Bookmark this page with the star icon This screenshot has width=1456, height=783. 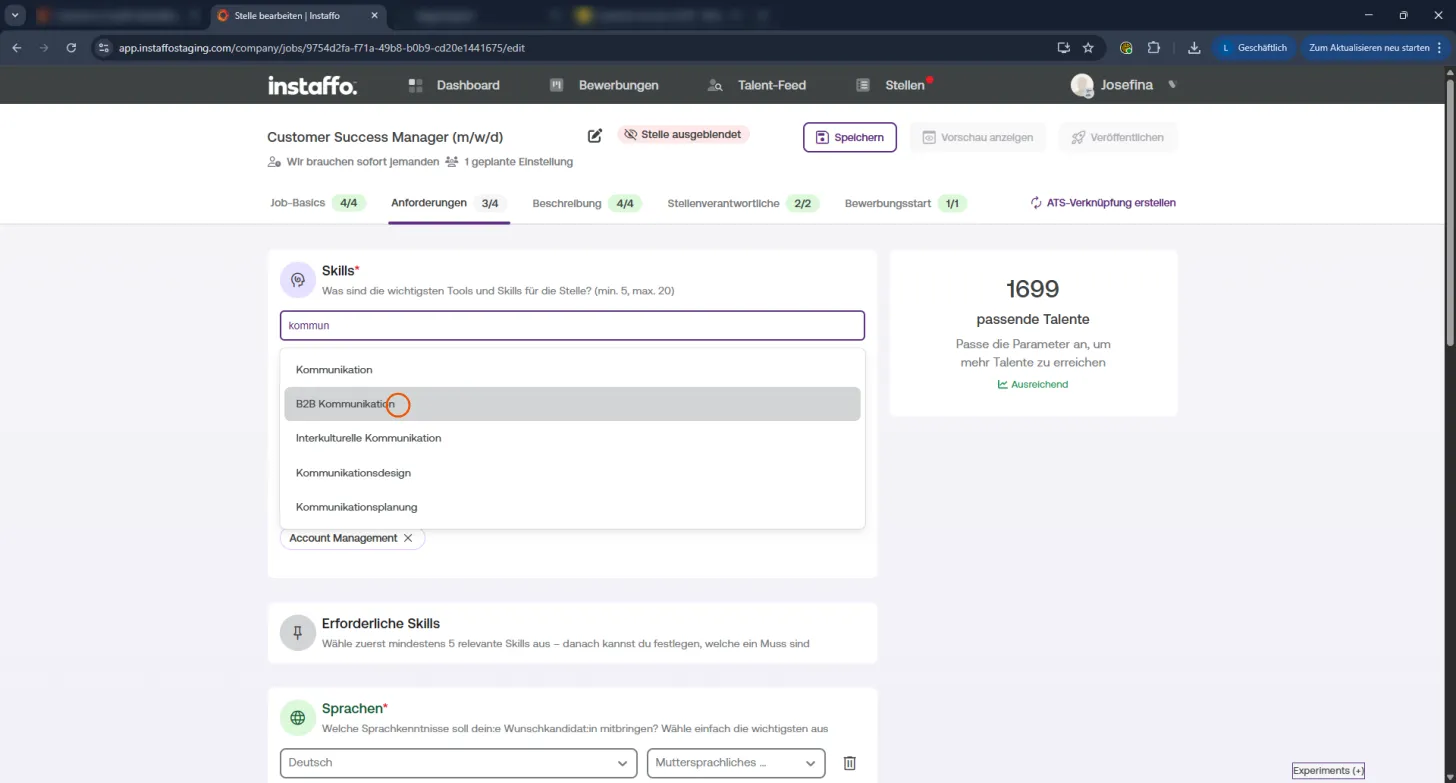(1088, 48)
